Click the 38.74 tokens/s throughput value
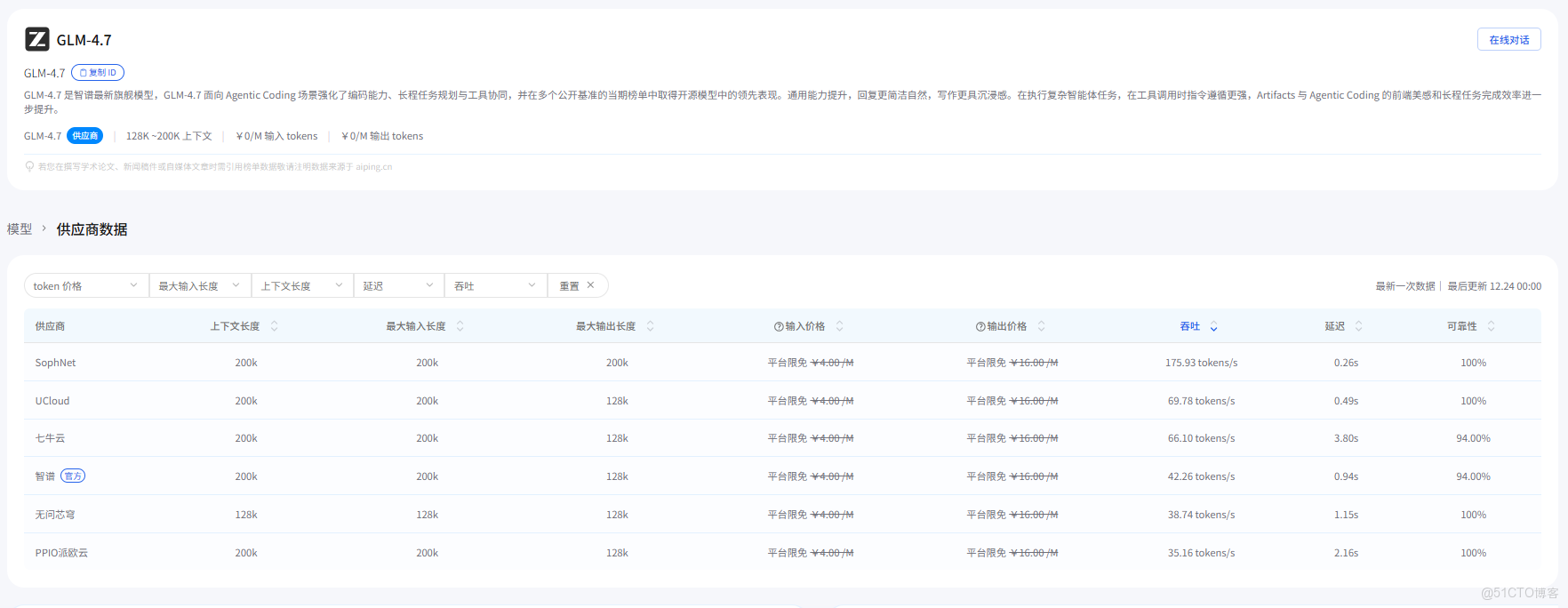The width and height of the screenshot is (1568, 608). click(1202, 515)
